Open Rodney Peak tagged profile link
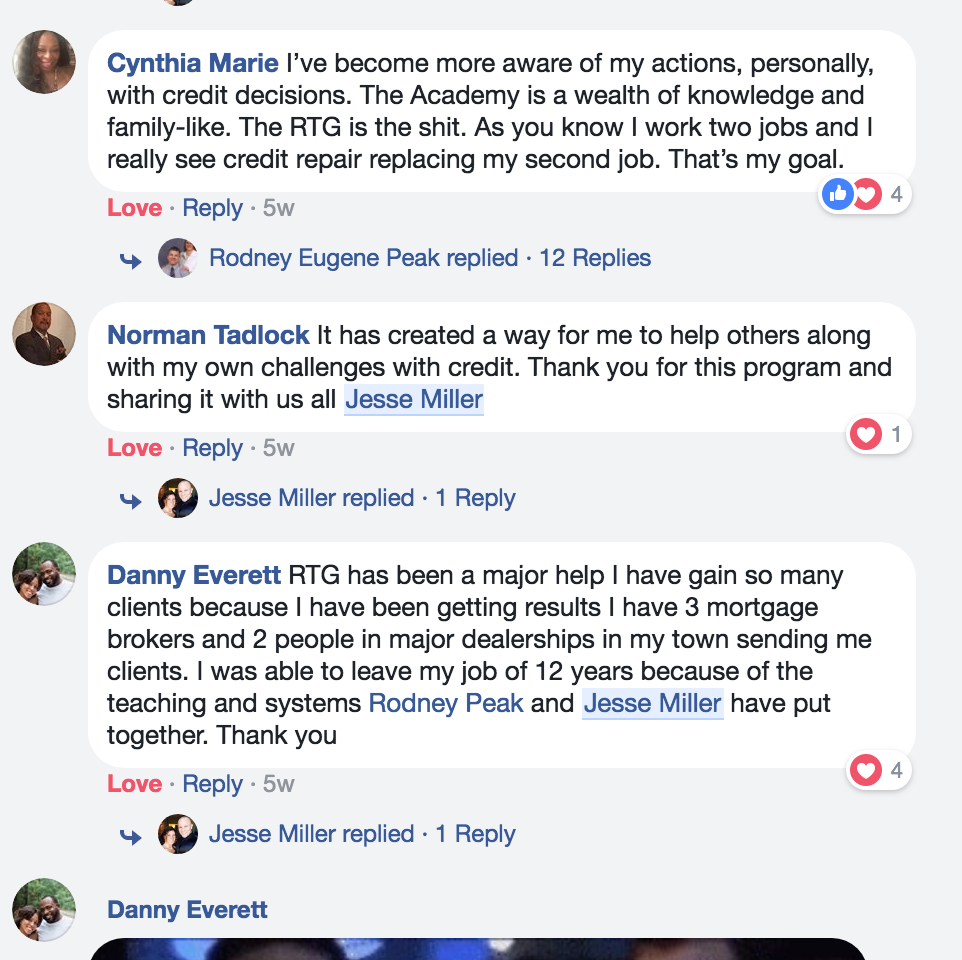Viewport: 962px width, 960px height. (x=446, y=703)
